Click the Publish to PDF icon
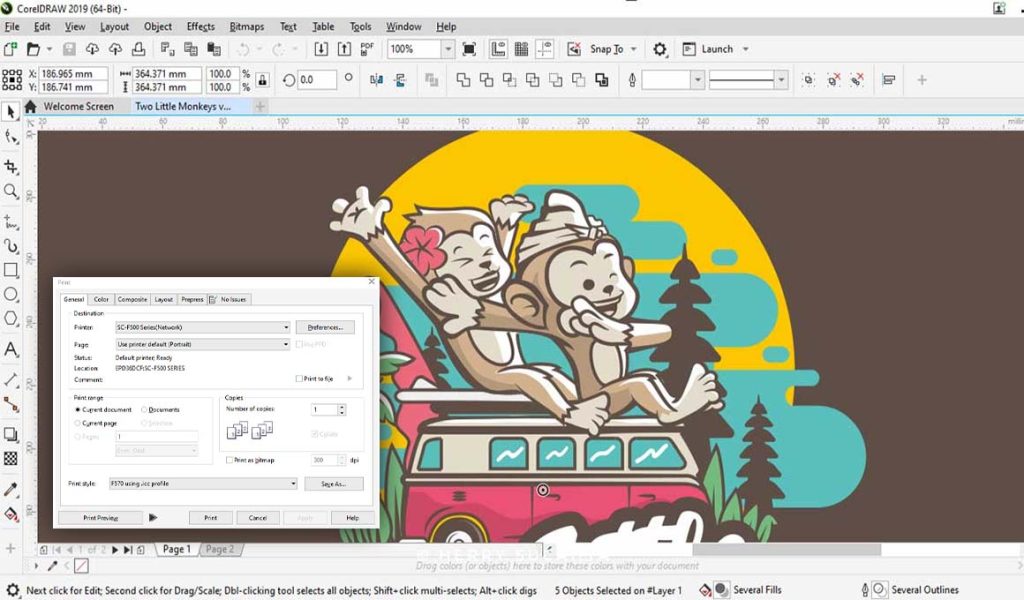The image size is (1024, 600). pyautogui.click(x=367, y=49)
